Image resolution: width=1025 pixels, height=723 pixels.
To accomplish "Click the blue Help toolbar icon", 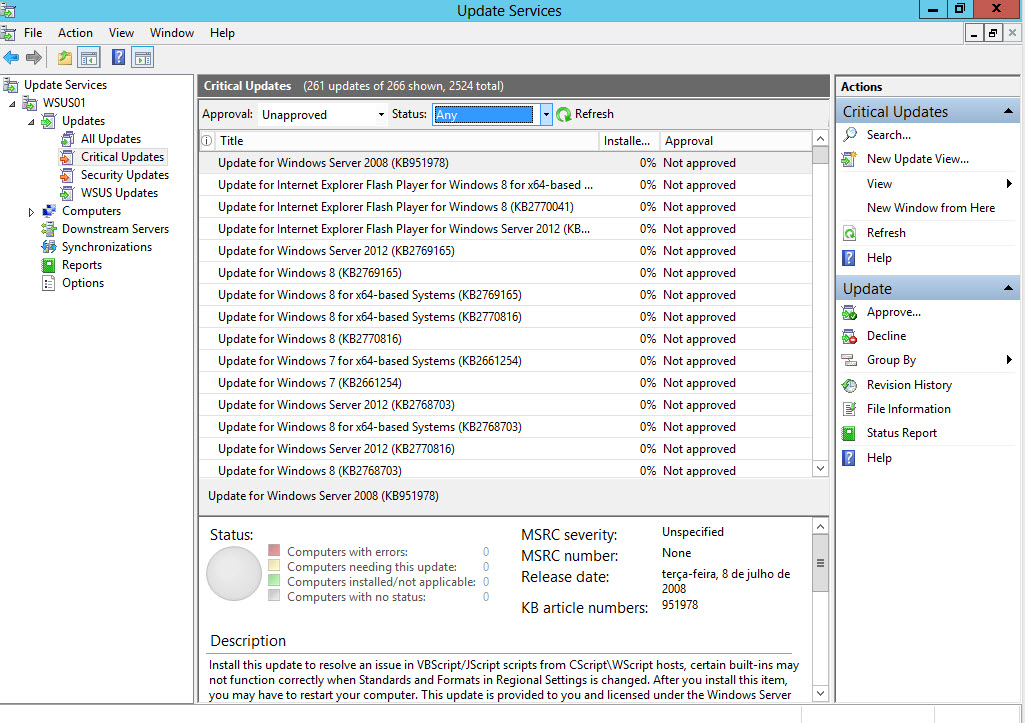I will (118, 58).
